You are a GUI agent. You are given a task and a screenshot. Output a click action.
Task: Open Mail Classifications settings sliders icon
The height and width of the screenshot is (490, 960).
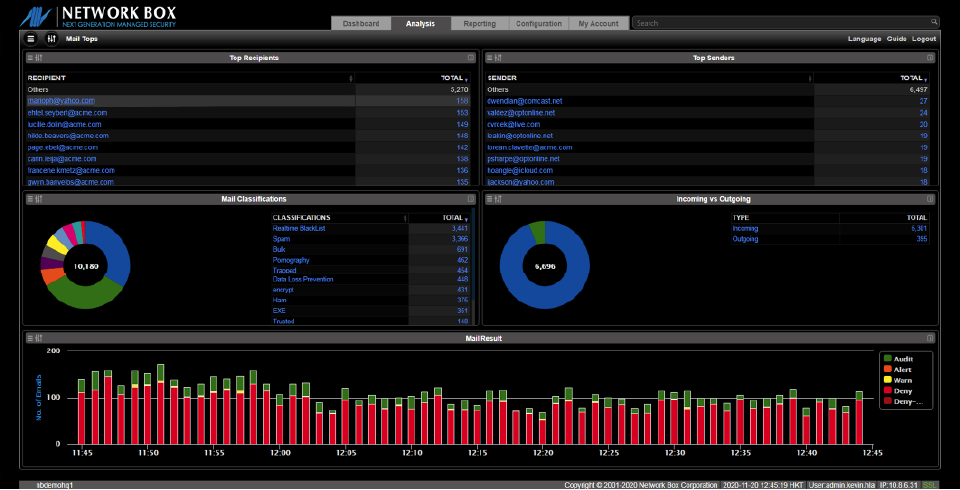coord(39,199)
